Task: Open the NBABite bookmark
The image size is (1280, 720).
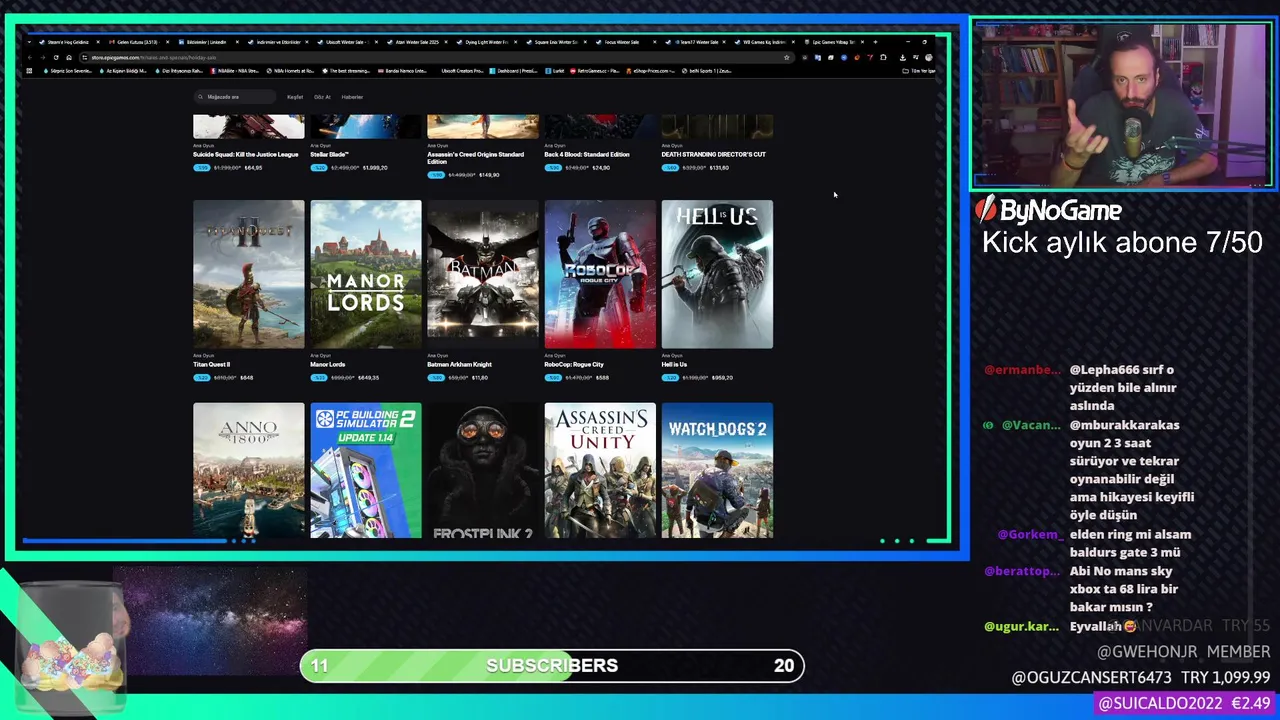Action: pos(235,71)
